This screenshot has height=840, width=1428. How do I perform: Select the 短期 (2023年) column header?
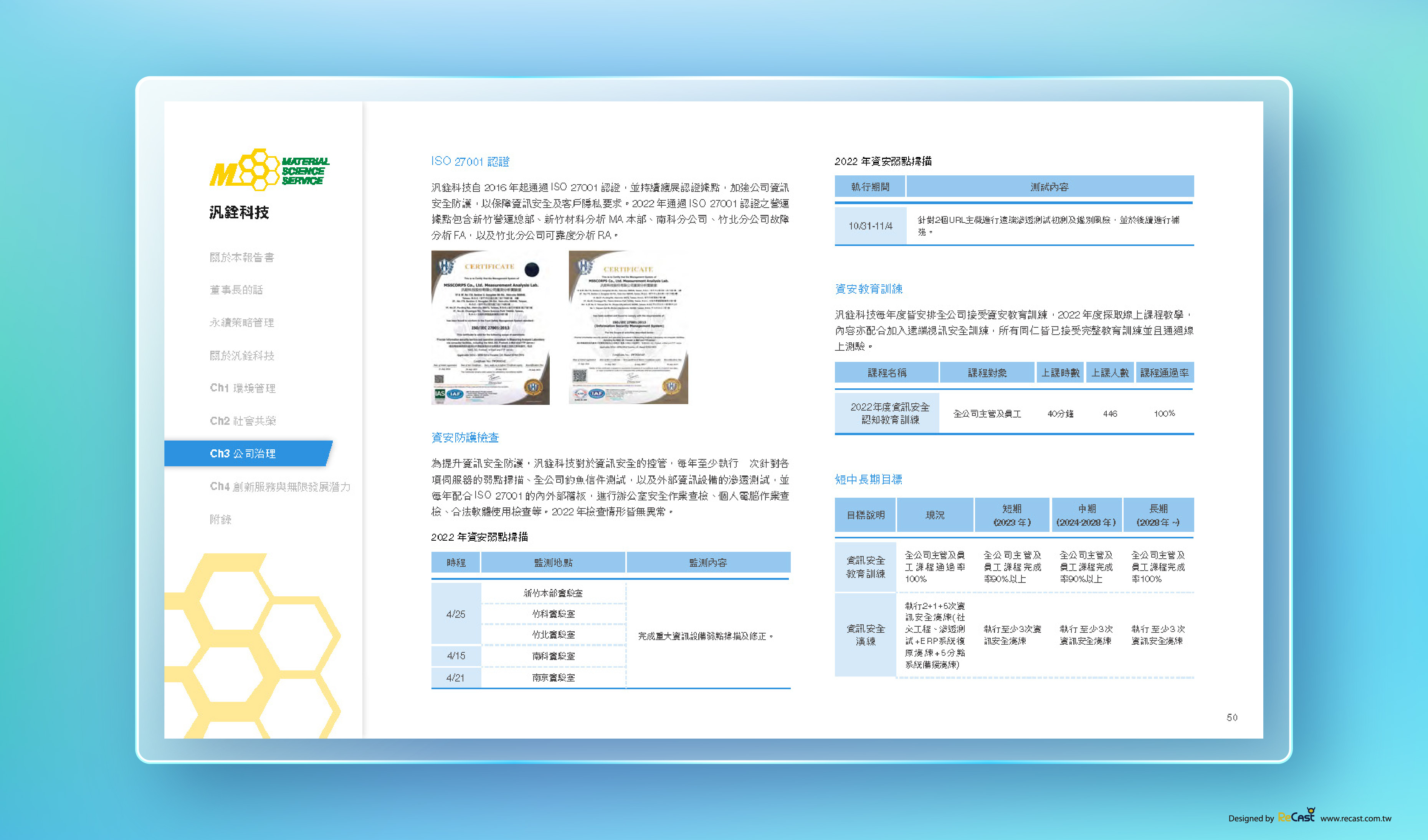point(1012,515)
